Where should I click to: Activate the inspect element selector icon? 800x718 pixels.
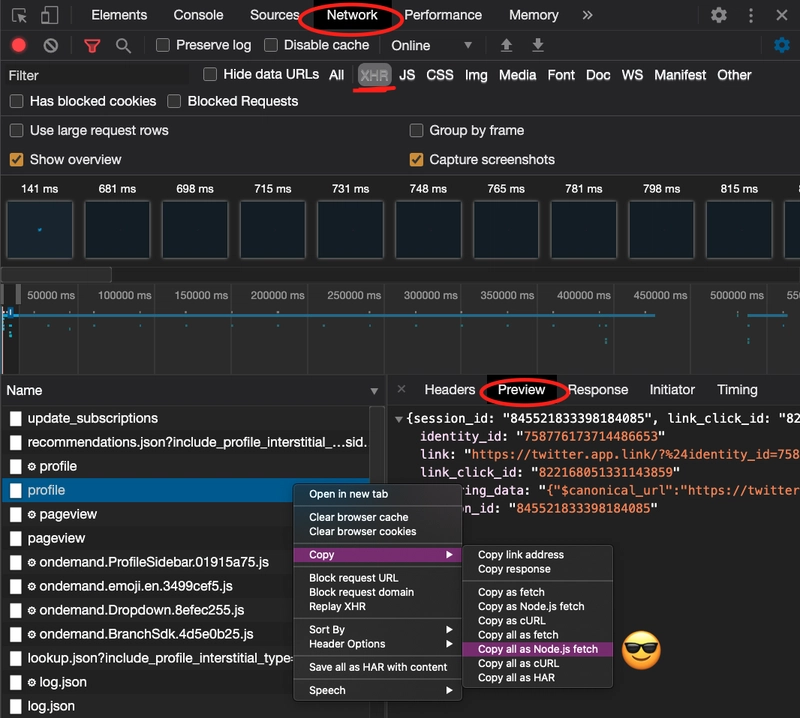pyautogui.click(x=19, y=15)
